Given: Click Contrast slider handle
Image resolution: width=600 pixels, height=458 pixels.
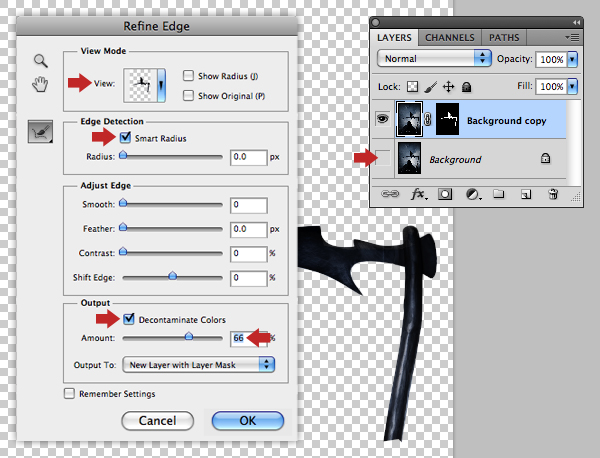Looking at the screenshot, I should pyautogui.click(x=123, y=251).
